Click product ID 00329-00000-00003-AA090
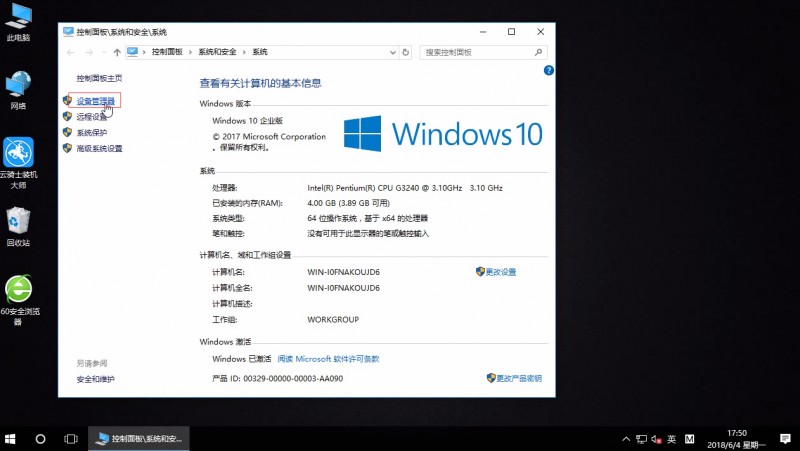This screenshot has width=800, height=451. pyautogui.click(x=293, y=379)
